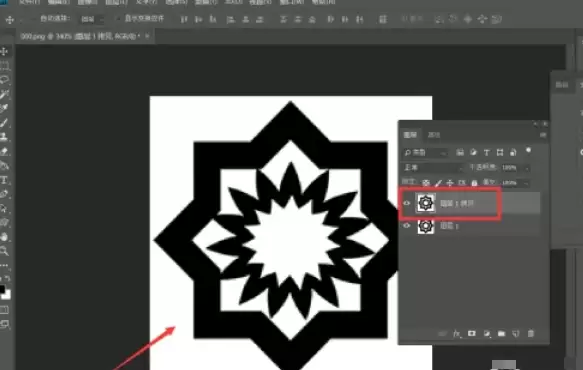The image size is (583, 370).
Task: Open the Opacity slider dropdown arrow
Action: pos(526,168)
